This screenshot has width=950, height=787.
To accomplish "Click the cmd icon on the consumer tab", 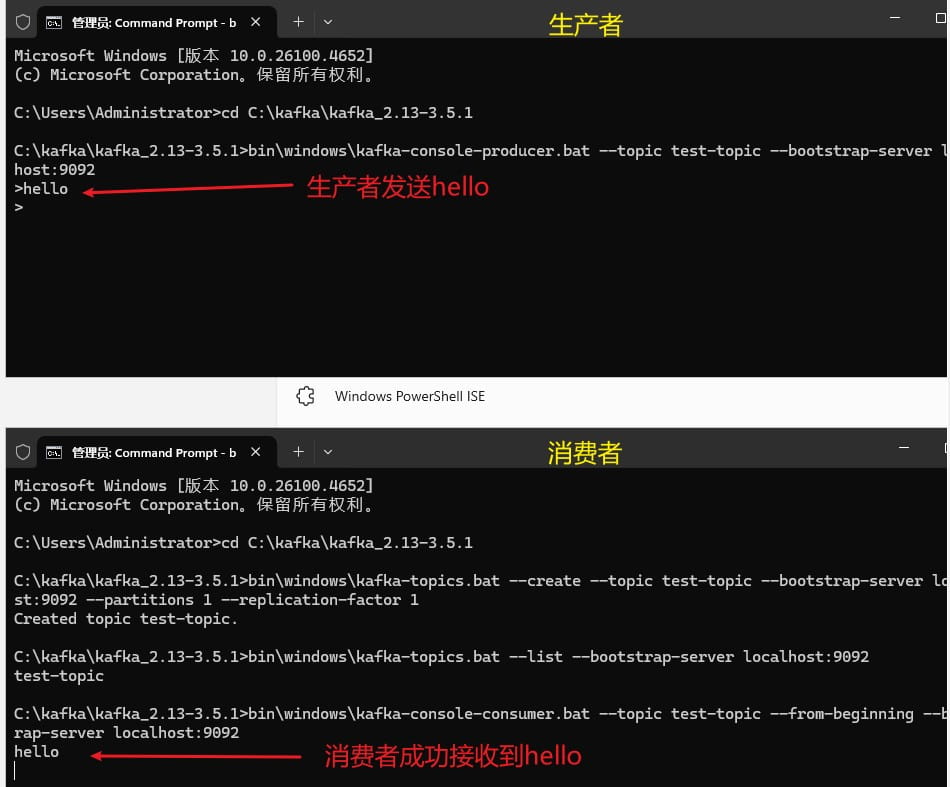I will 54,453.
